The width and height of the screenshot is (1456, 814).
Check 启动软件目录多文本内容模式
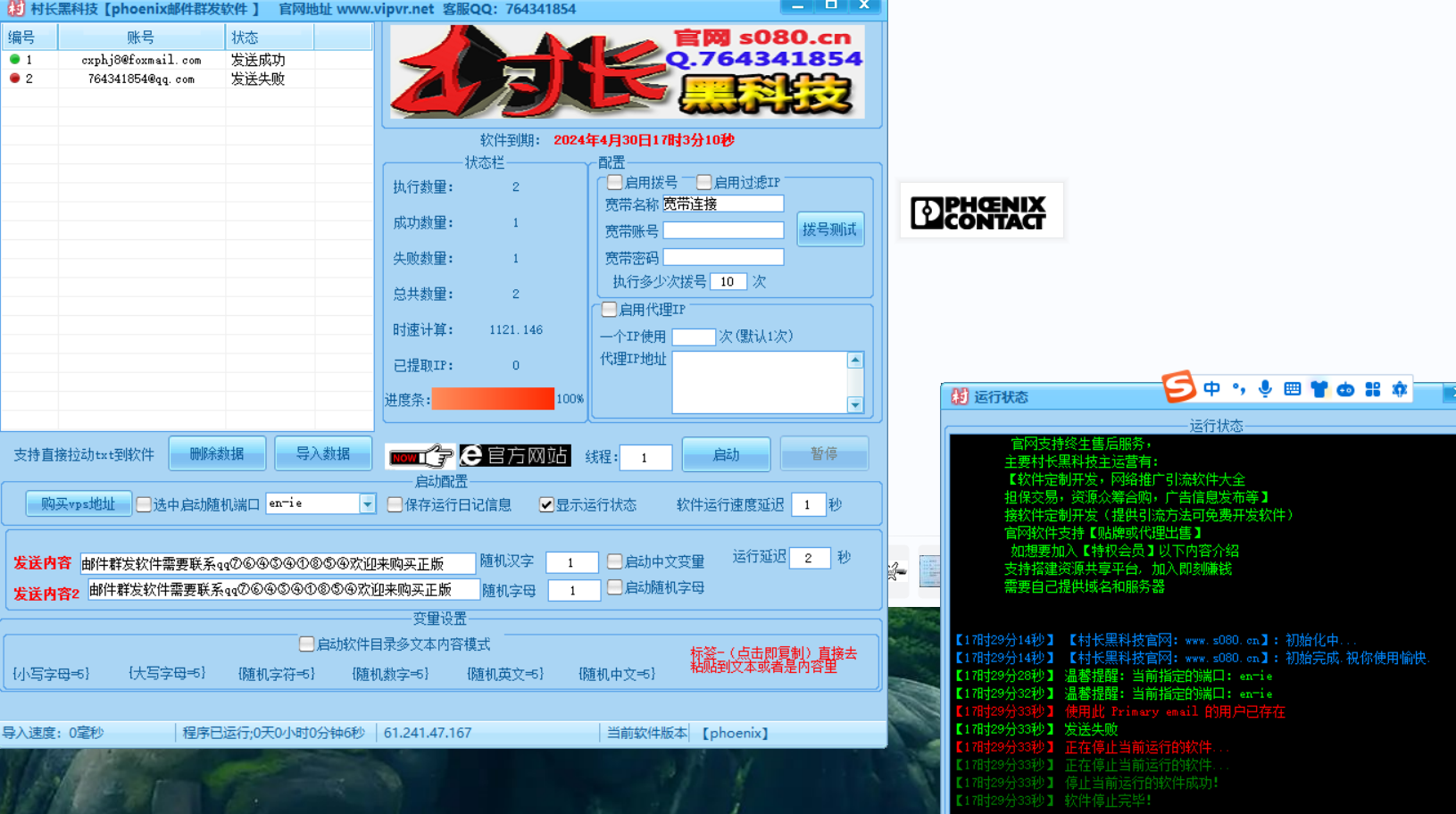[x=306, y=644]
